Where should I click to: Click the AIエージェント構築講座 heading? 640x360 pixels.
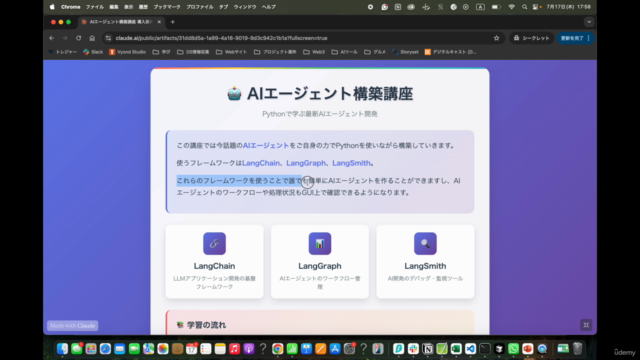pyautogui.click(x=320, y=94)
